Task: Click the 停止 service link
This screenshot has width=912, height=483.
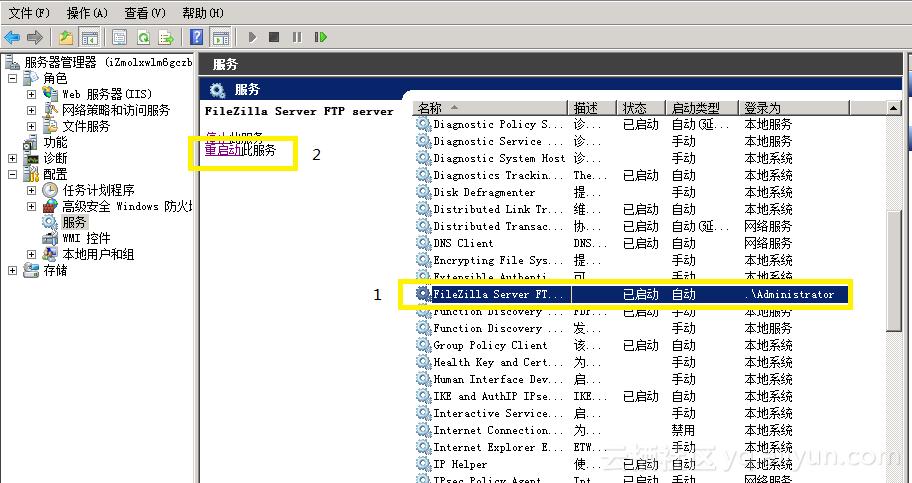Action: (217, 137)
